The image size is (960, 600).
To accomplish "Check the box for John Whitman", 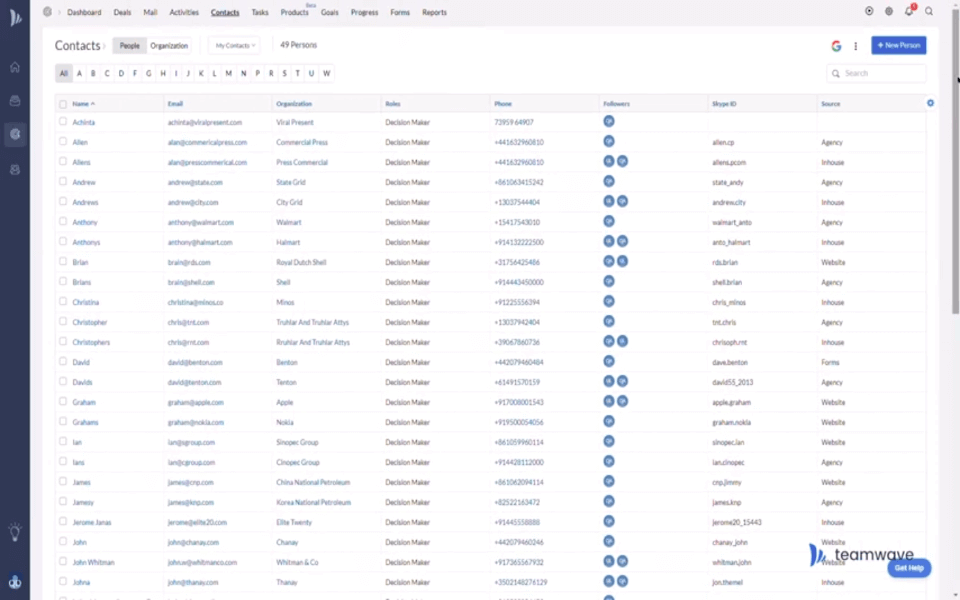I will 62,561.
